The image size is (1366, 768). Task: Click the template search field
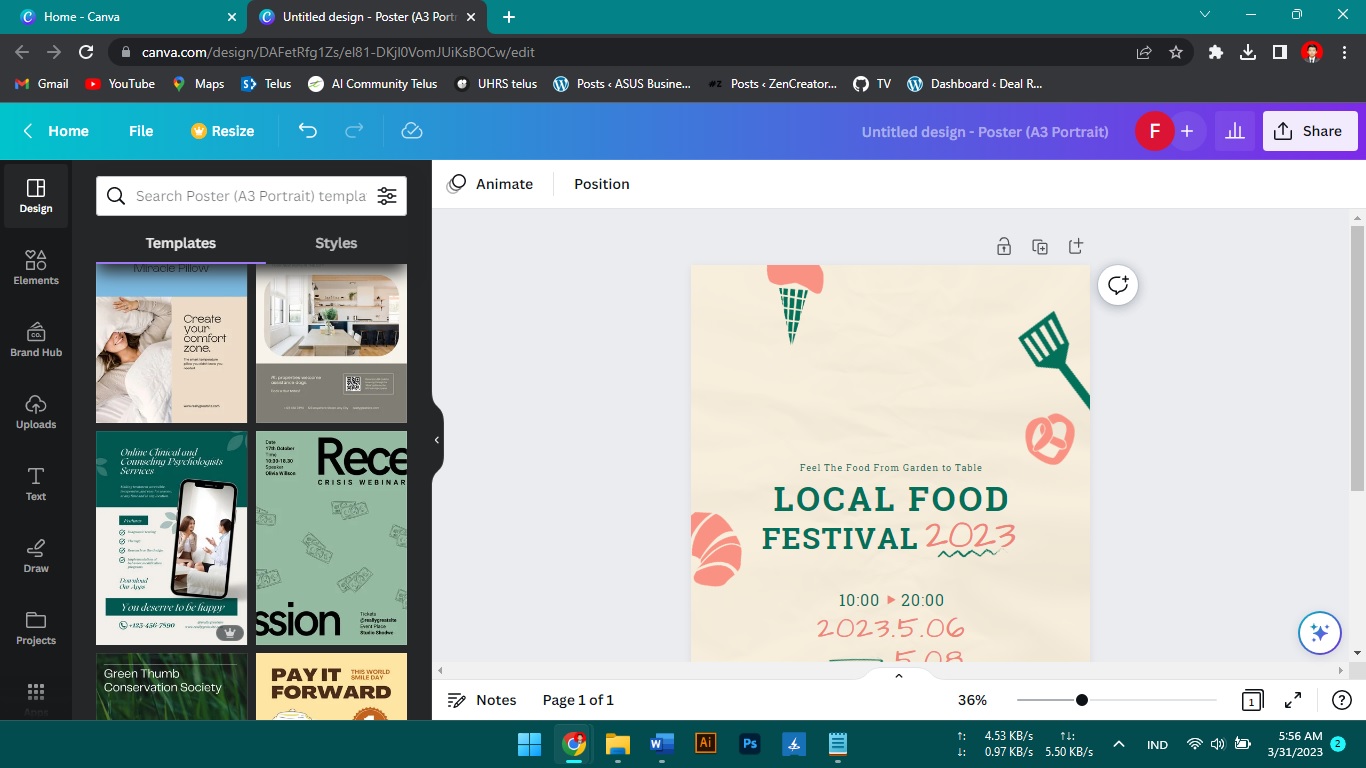tap(240, 196)
